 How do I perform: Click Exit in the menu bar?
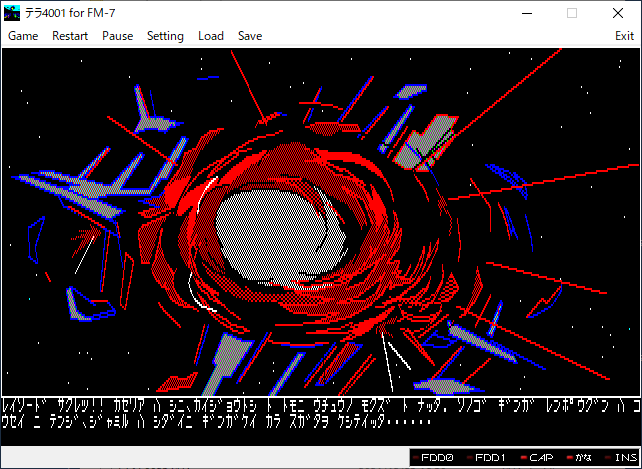(624, 36)
